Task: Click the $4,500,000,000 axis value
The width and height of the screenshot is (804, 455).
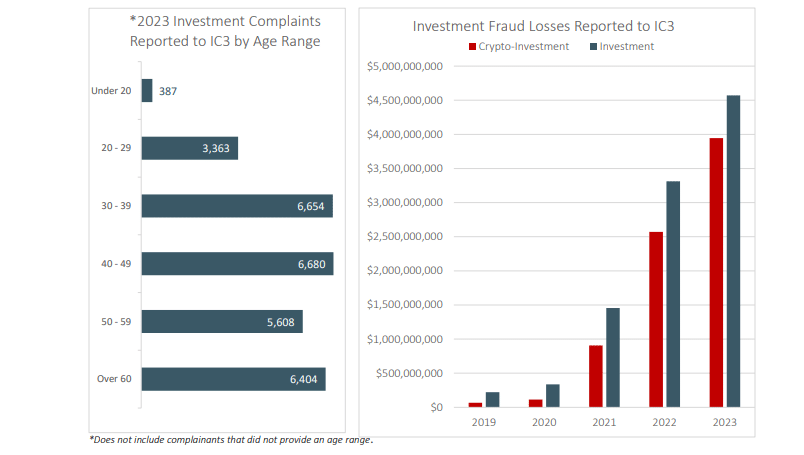Action: [405, 101]
